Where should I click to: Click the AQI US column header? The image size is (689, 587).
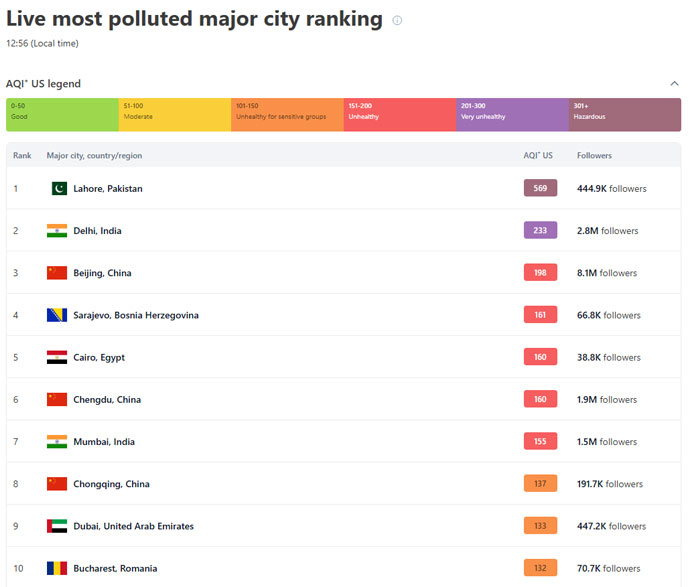coord(538,155)
